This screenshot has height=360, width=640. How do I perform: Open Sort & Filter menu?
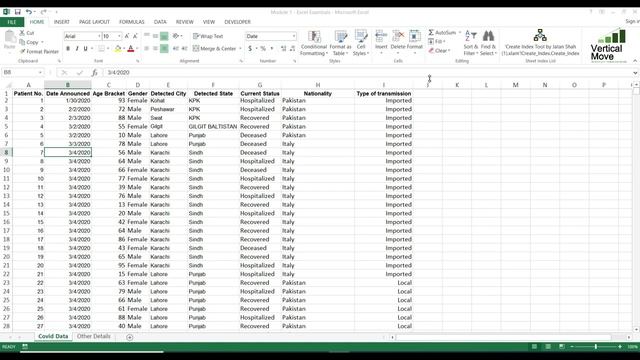tap(471, 42)
